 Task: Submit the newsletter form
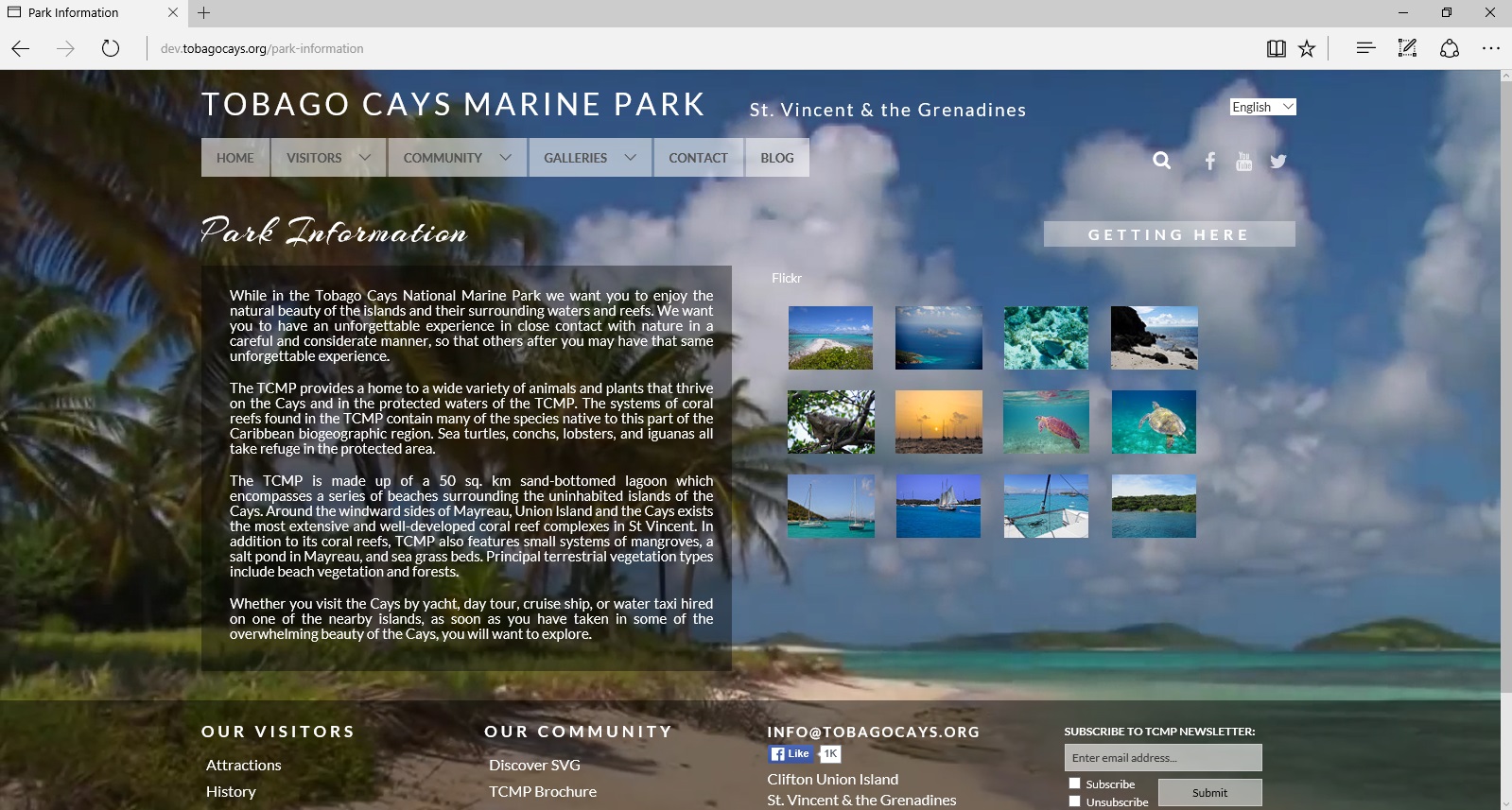1210,793
